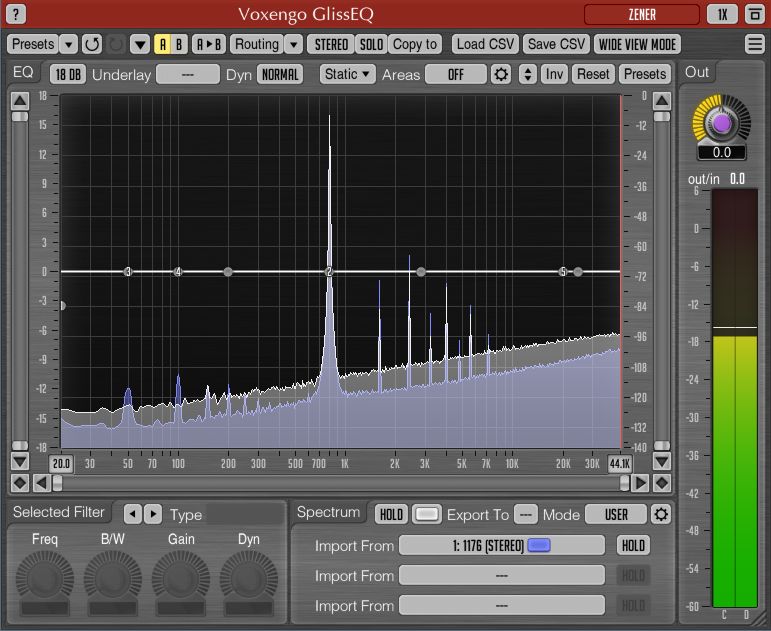Click the EQ up/down shift arrows icon
The image size is (771, 631).
(x=528, y=75)
